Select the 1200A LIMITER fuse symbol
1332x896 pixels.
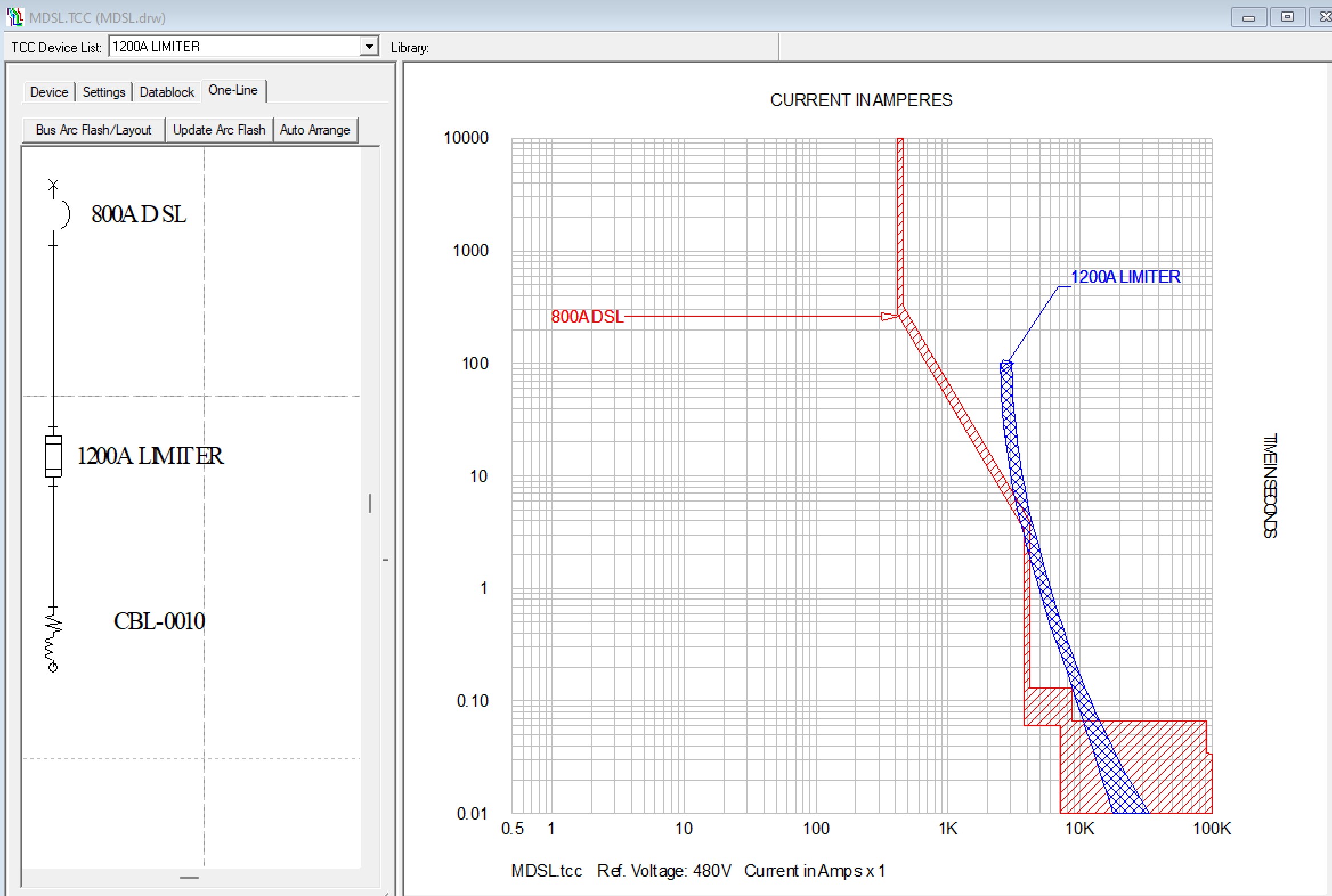pyautogui.click(x=53, y=456)
